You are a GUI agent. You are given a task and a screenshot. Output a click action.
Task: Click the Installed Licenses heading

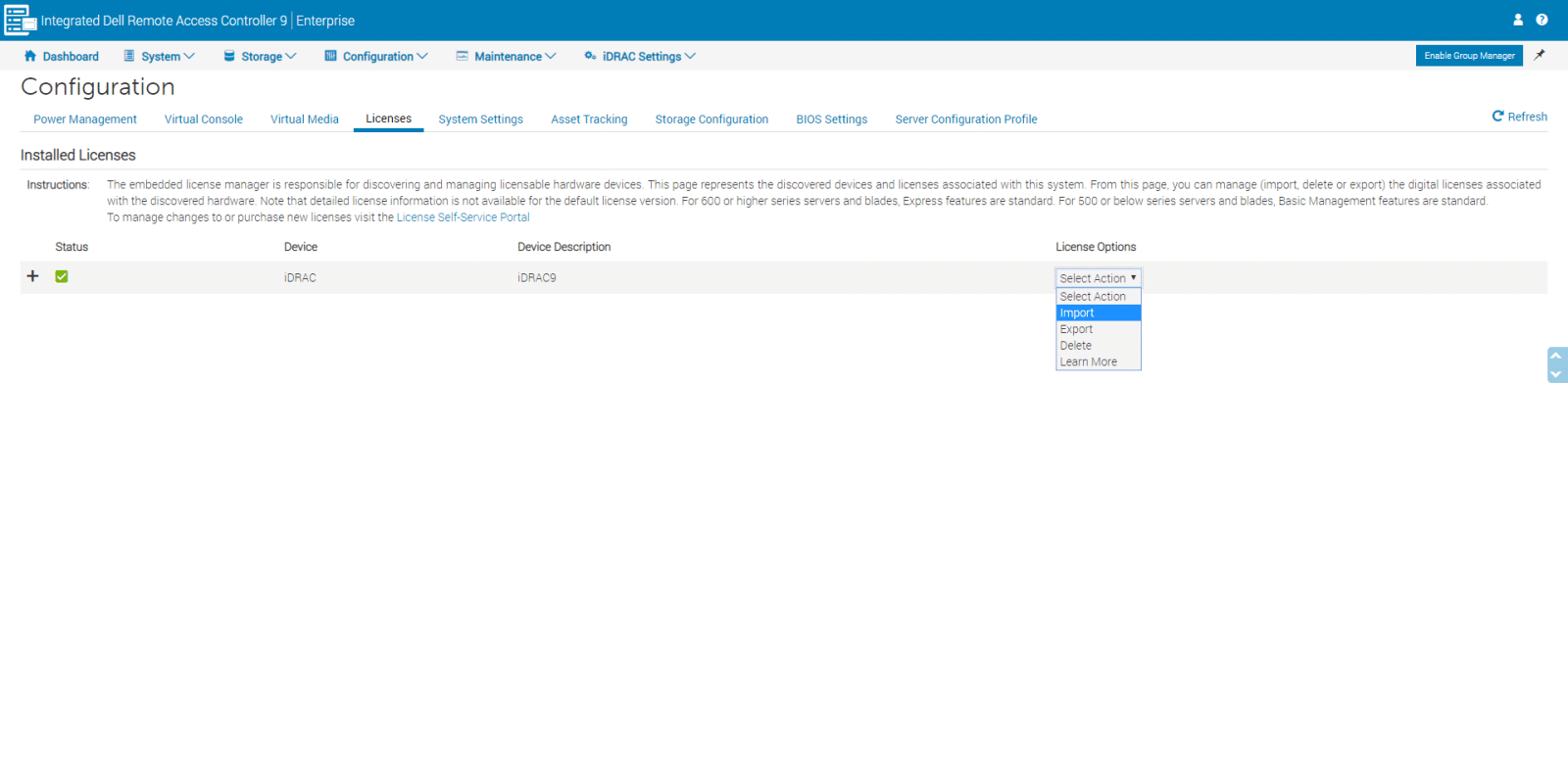[78, 155]
